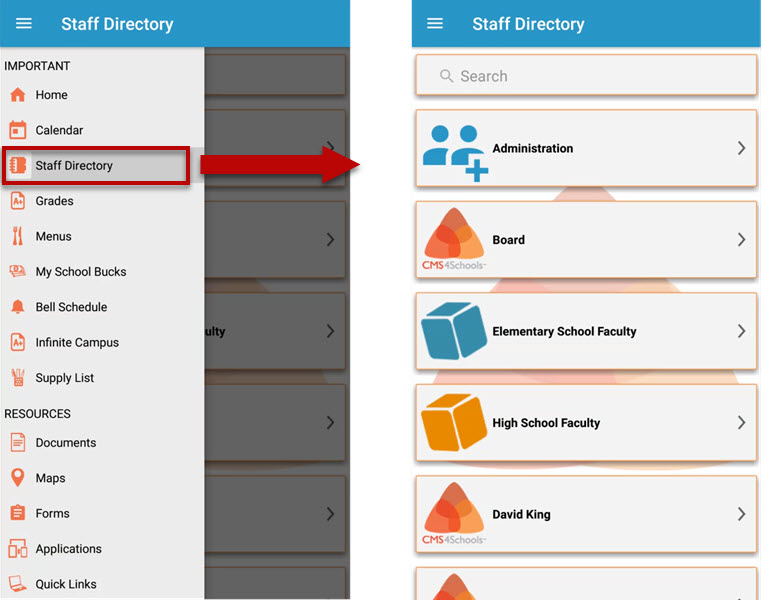
Task: Click the Administration people-plus icon
Action: (x=455, y=153)
